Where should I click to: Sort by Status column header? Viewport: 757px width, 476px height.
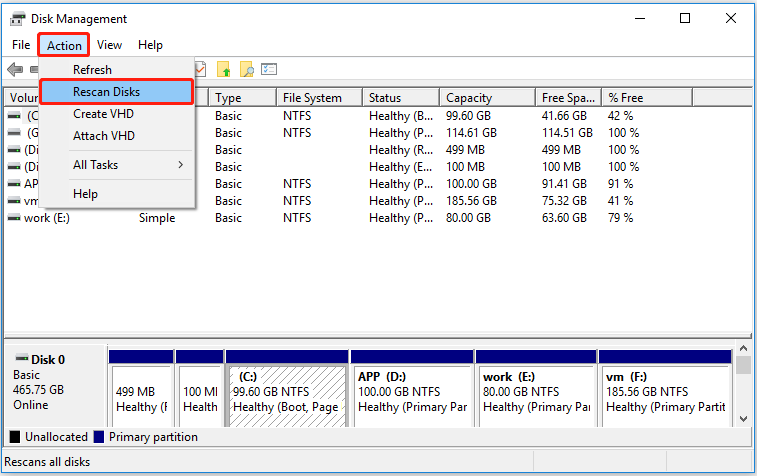(x=401, y=98)
